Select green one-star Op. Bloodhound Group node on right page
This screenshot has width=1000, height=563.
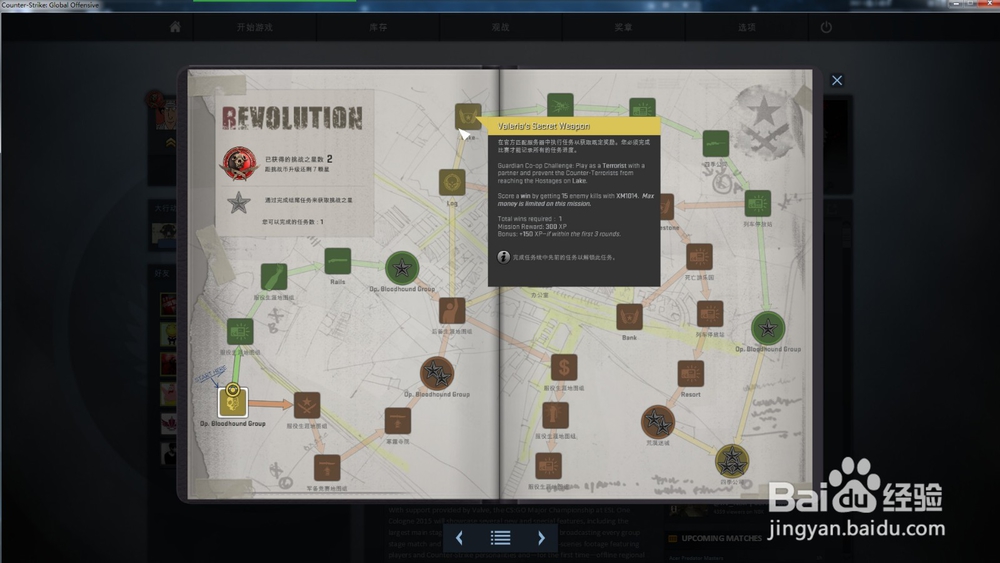click(x=768, y=328)
